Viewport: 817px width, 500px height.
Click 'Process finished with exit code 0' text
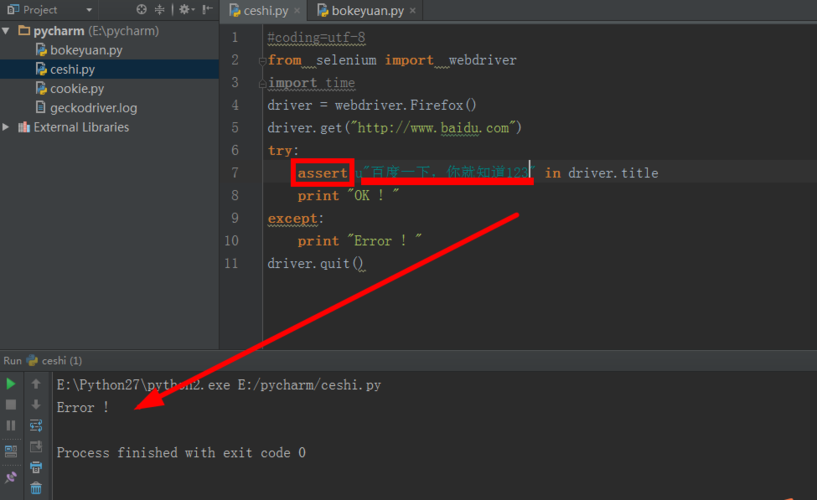(181, 453)
